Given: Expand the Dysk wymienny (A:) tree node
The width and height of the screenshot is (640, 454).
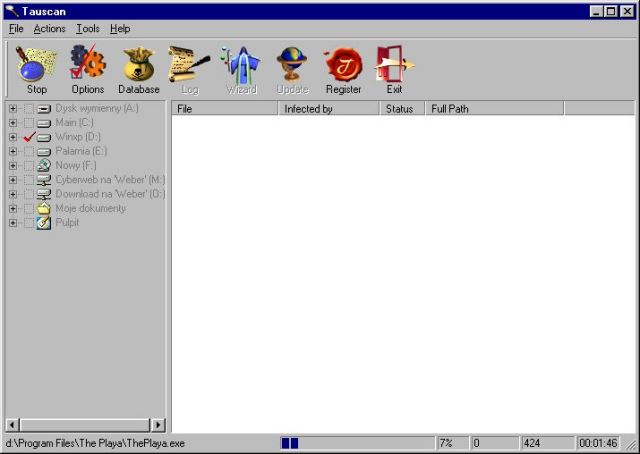Looking at the screenshot, I should (x=13, y=109).
